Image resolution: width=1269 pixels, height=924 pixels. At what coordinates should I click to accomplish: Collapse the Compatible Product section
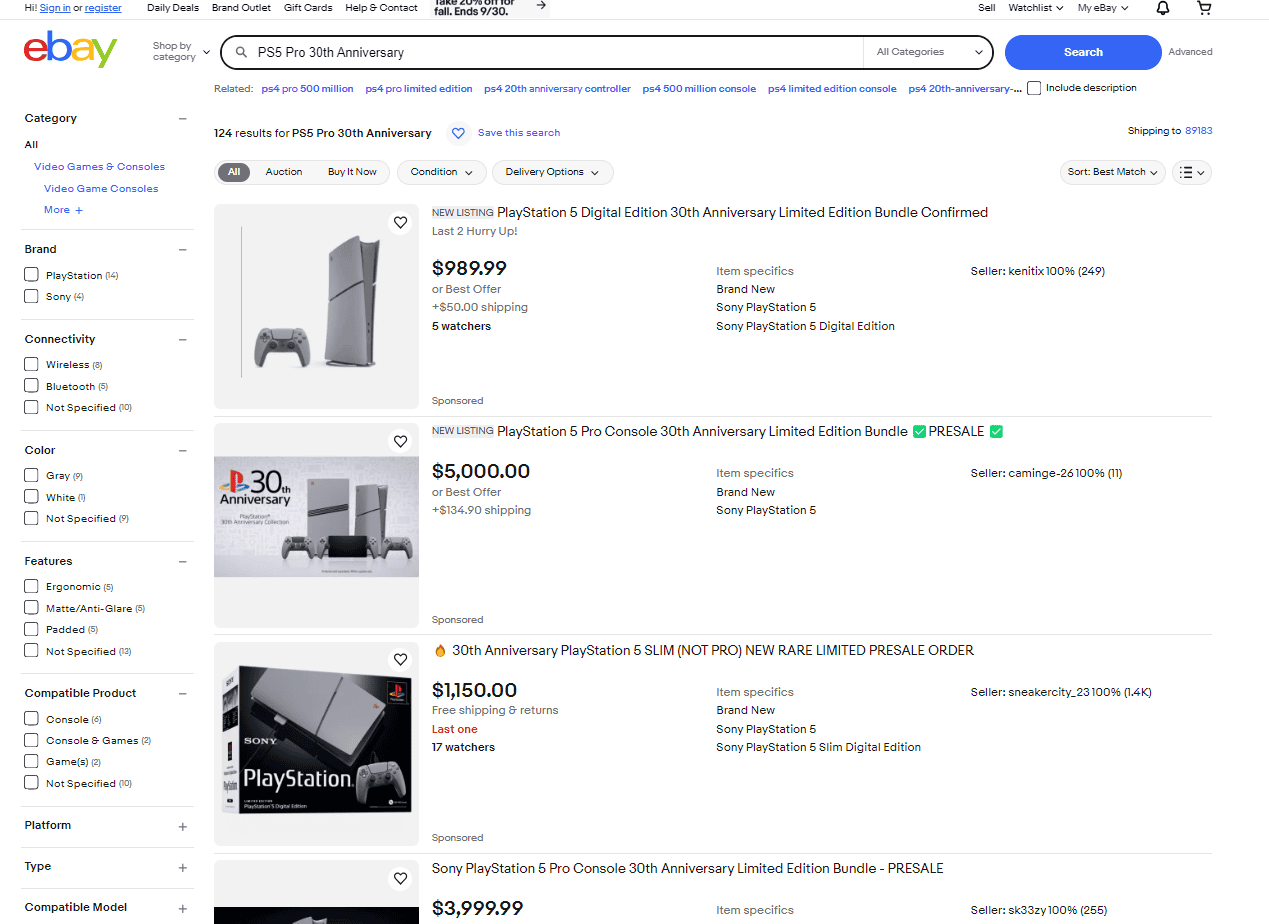182,694
